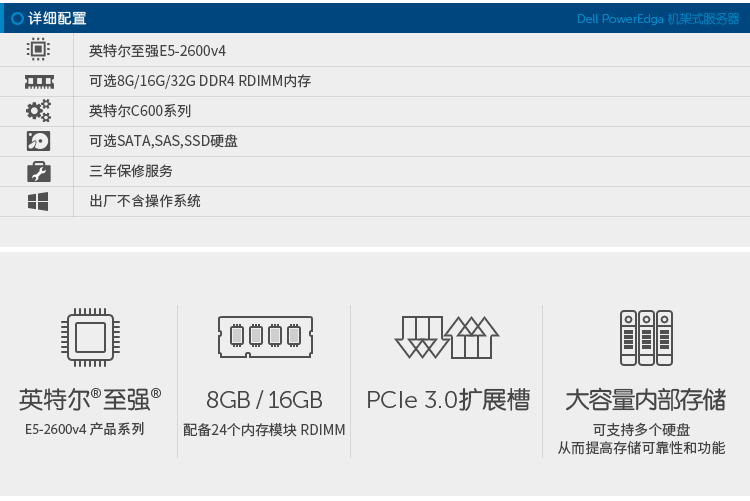Click the large RAM icon above 8GB / 16GB

coord(265,336)
